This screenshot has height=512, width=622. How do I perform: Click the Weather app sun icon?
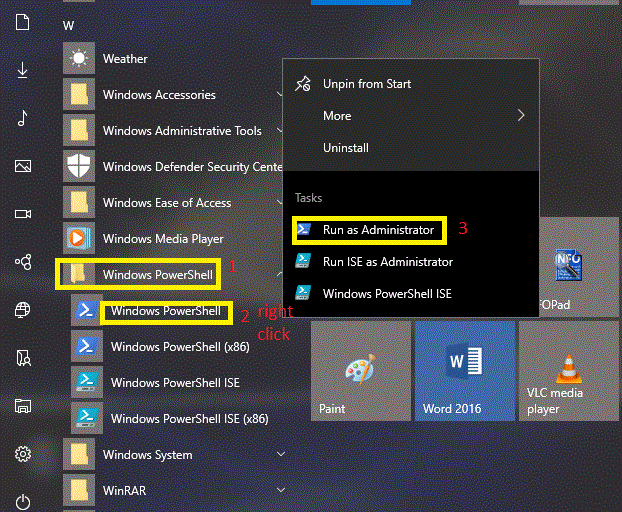point(79,58)
